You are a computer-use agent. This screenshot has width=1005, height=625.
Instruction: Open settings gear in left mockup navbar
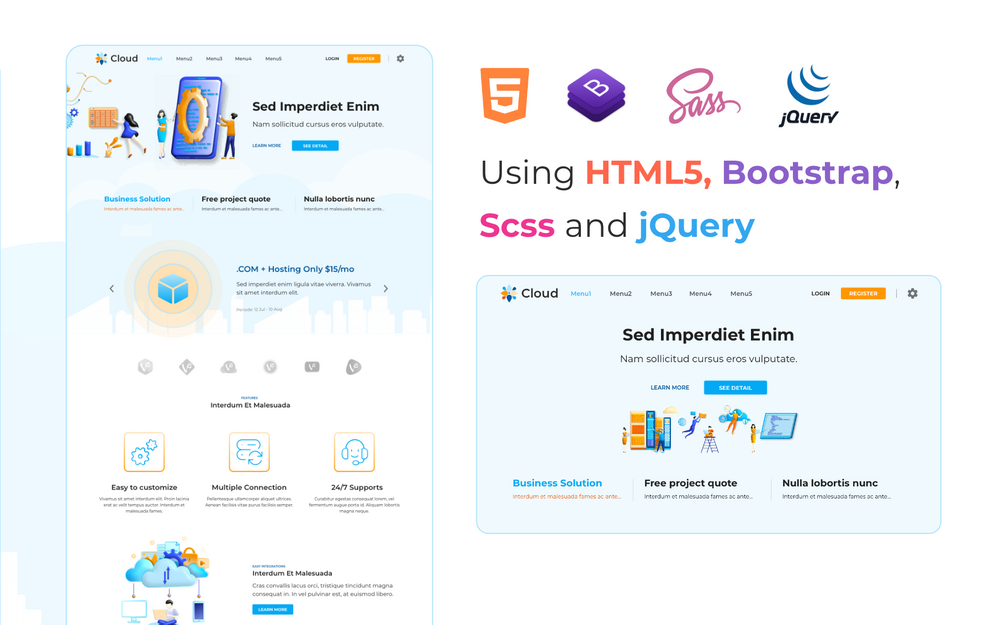point(401,58)
